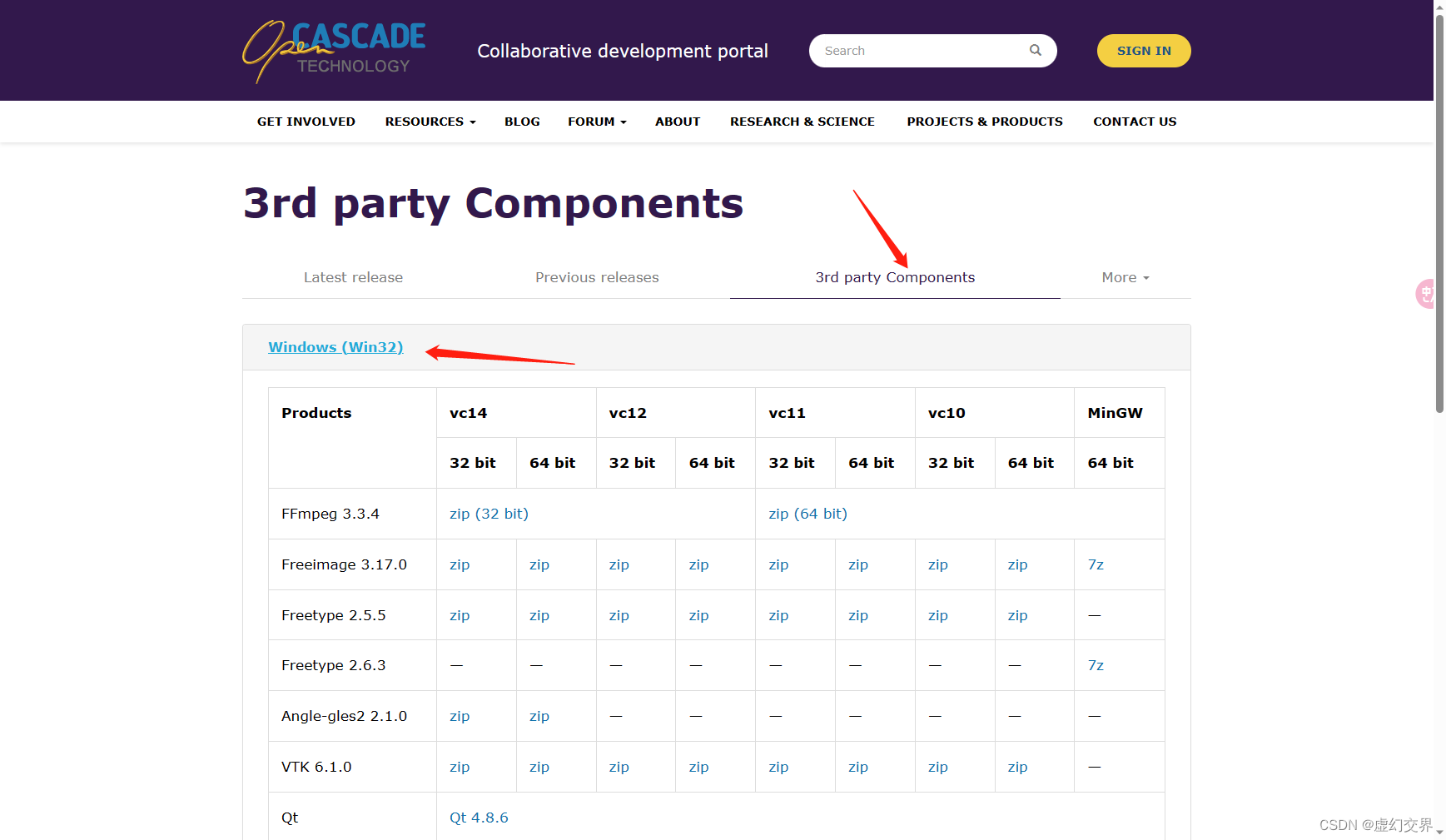Click the SIGN IN button
Image resolution: width=1446 pixels, height=840 pixels.
(x=1143, y=50)
